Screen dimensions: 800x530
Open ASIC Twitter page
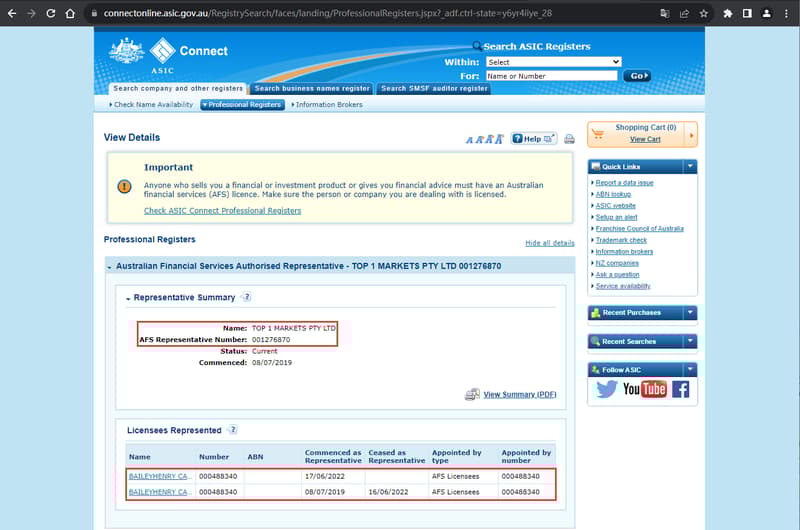(607, 389)
